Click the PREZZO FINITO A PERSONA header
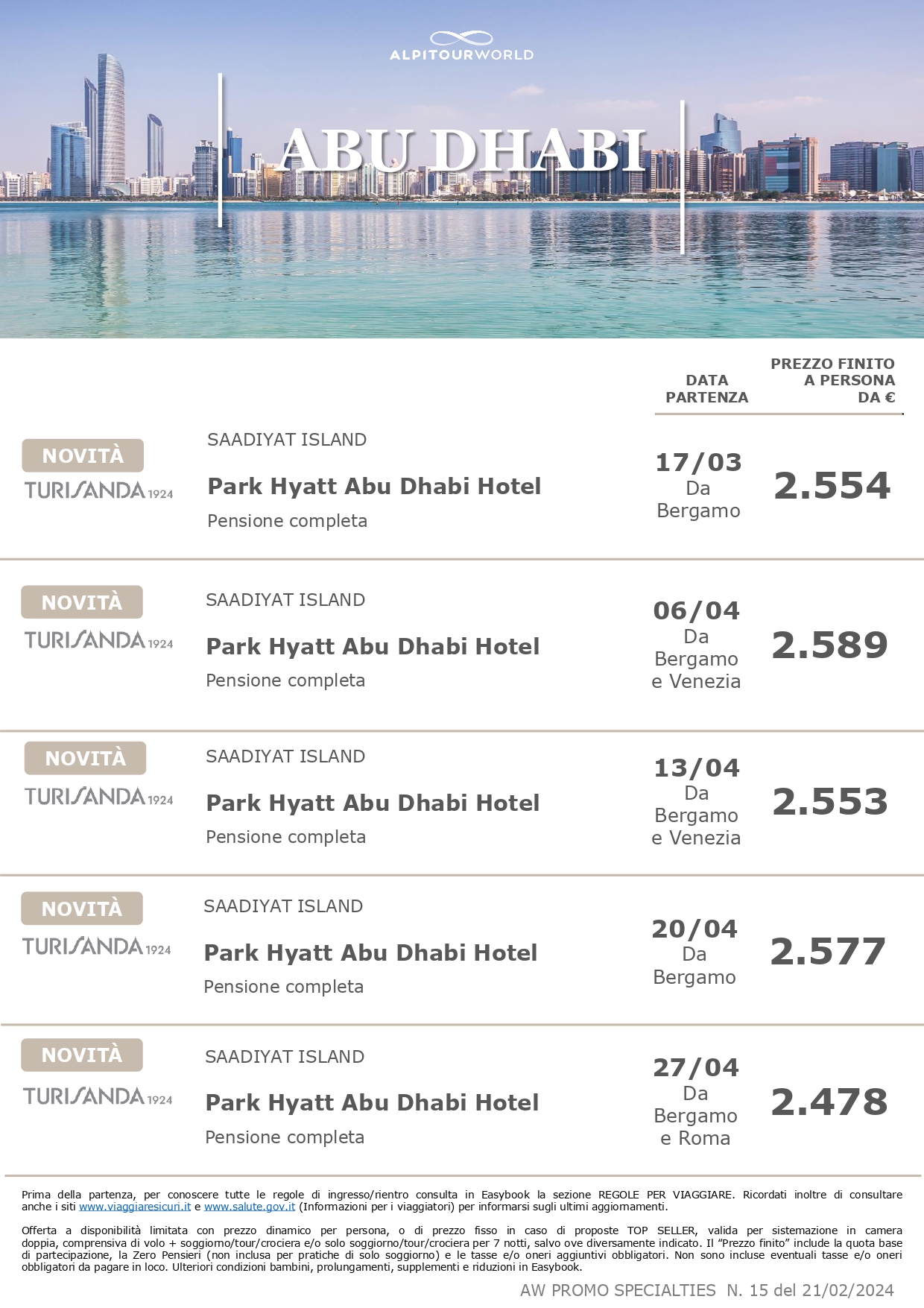This screenshot has width=924, height=1308. pyautogui.click(x=832, y=380)
